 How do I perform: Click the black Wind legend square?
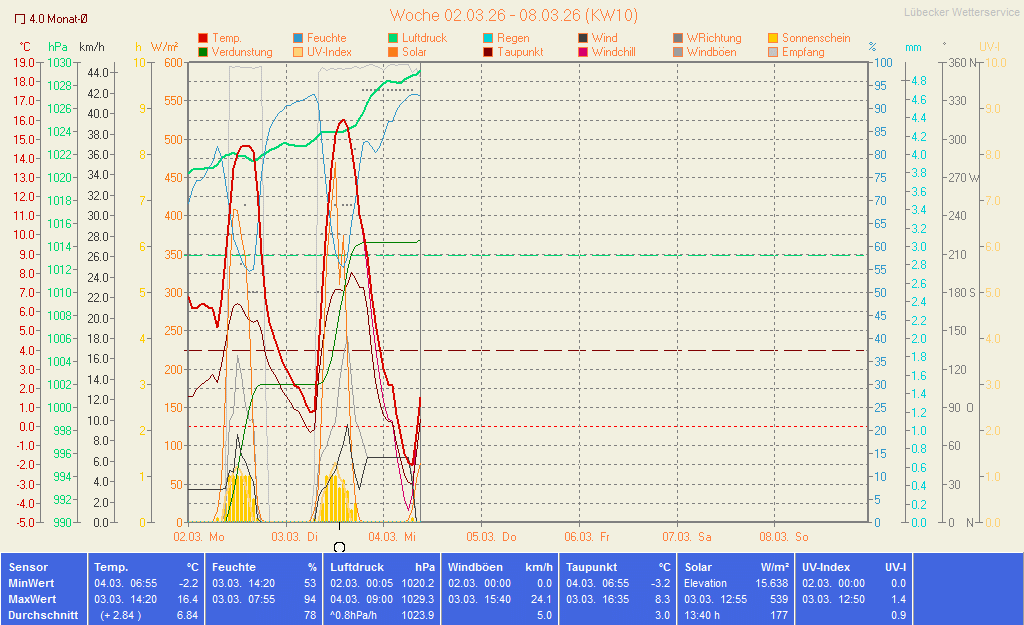point(583,38)
